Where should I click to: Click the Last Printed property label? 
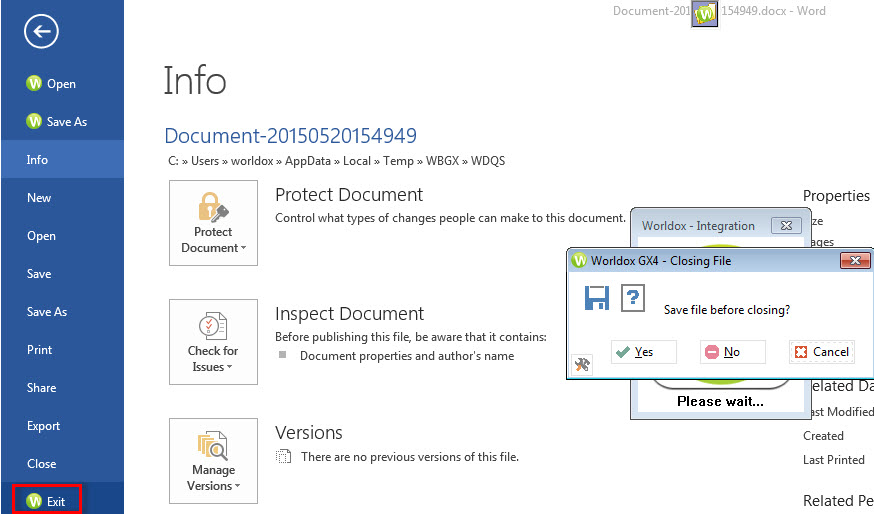834,460
